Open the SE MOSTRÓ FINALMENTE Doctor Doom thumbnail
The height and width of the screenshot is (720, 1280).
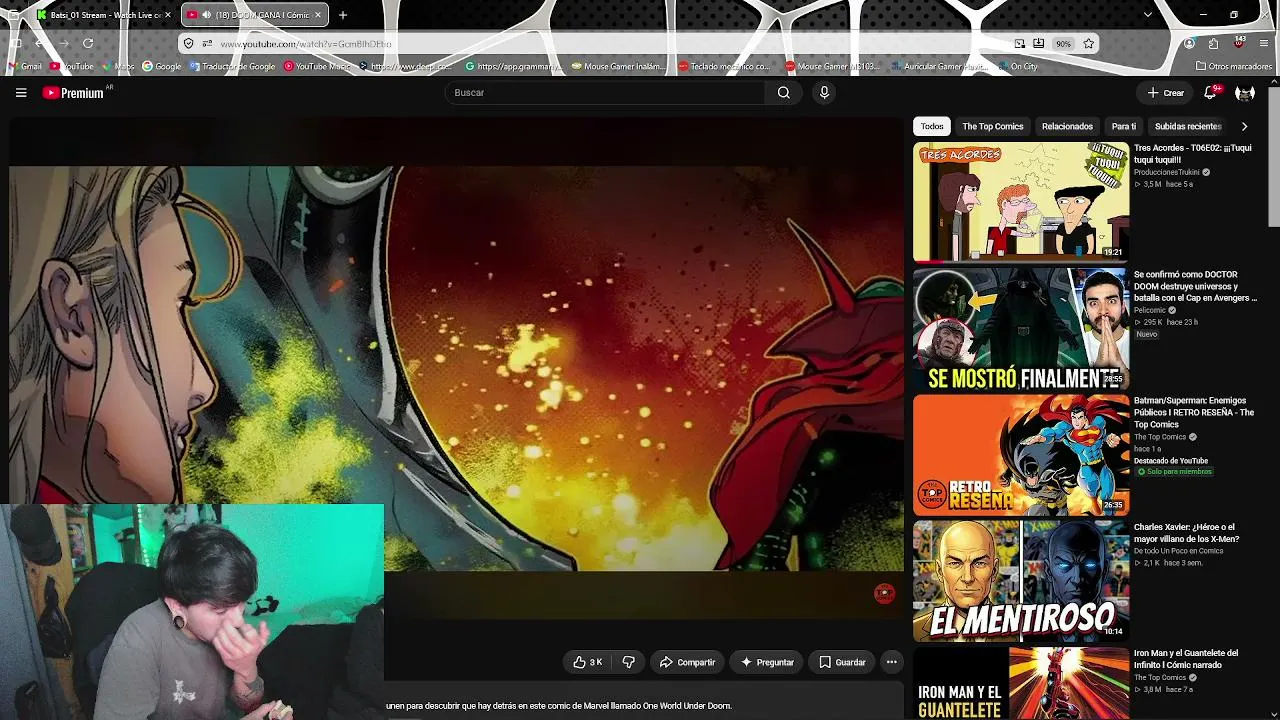[x=1021, y=329]
